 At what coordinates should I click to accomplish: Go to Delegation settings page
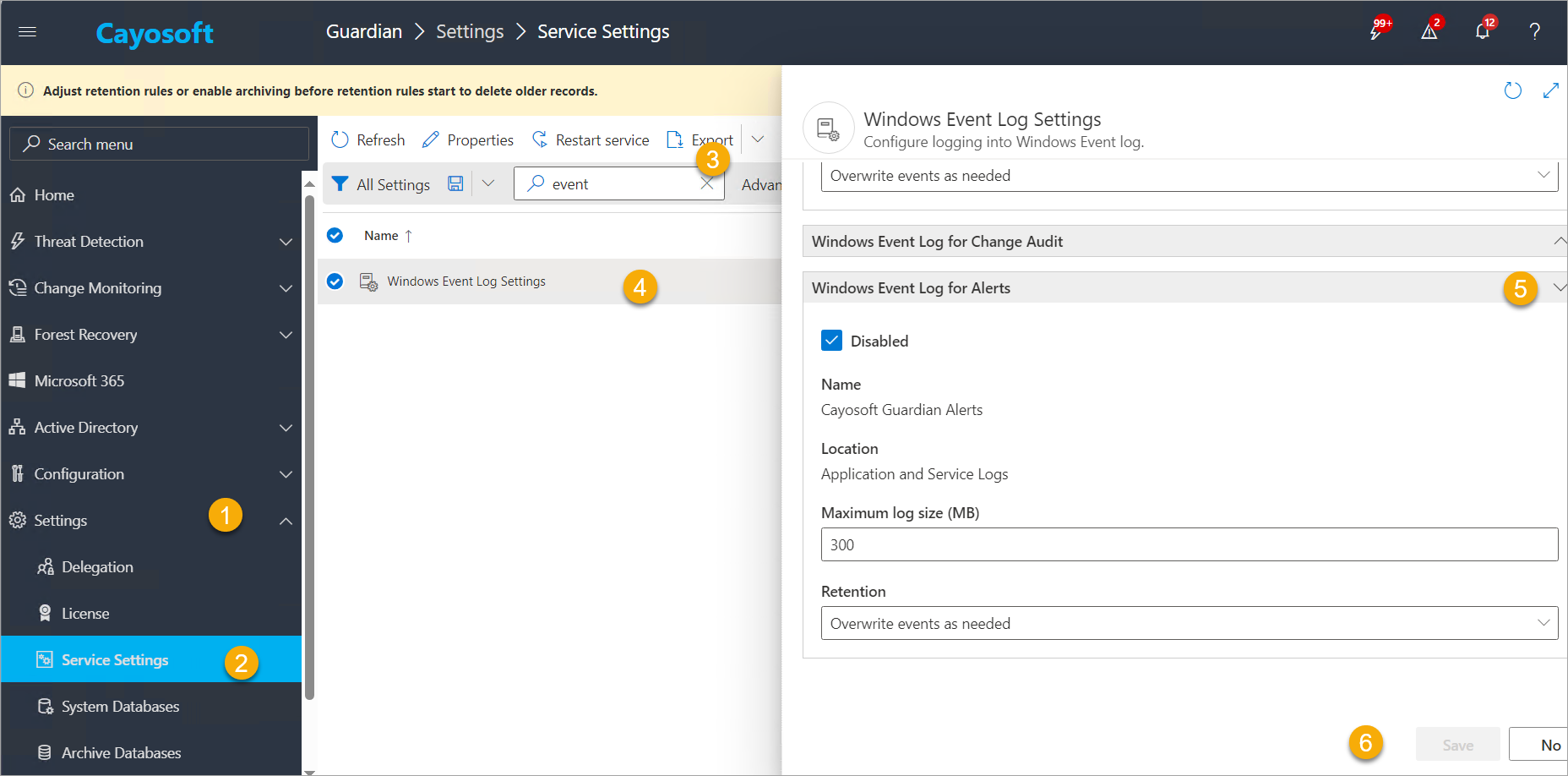(97, 567)
